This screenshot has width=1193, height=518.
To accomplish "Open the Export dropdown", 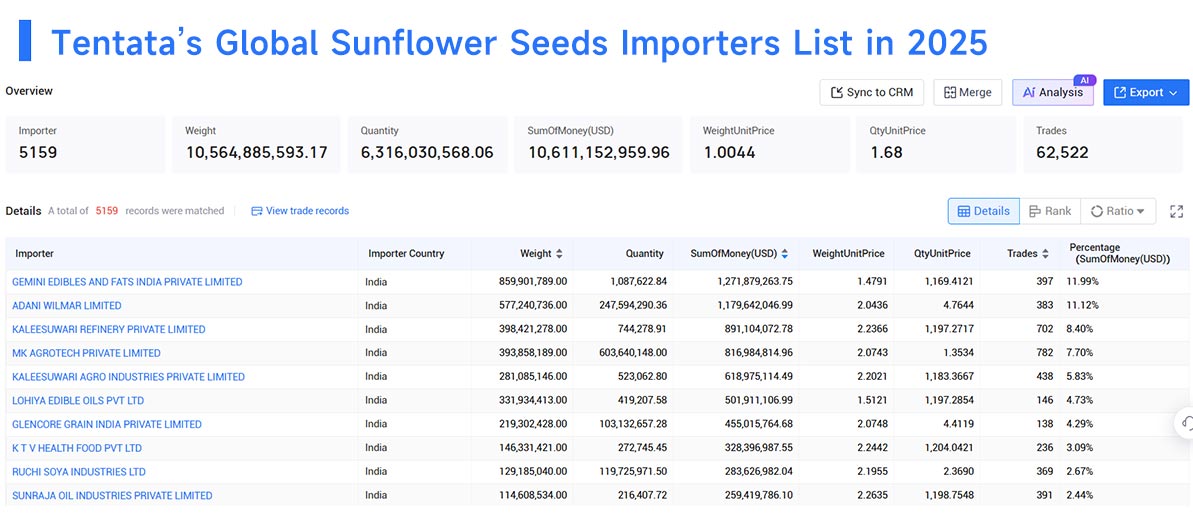I will click(x=1146, y=92).
